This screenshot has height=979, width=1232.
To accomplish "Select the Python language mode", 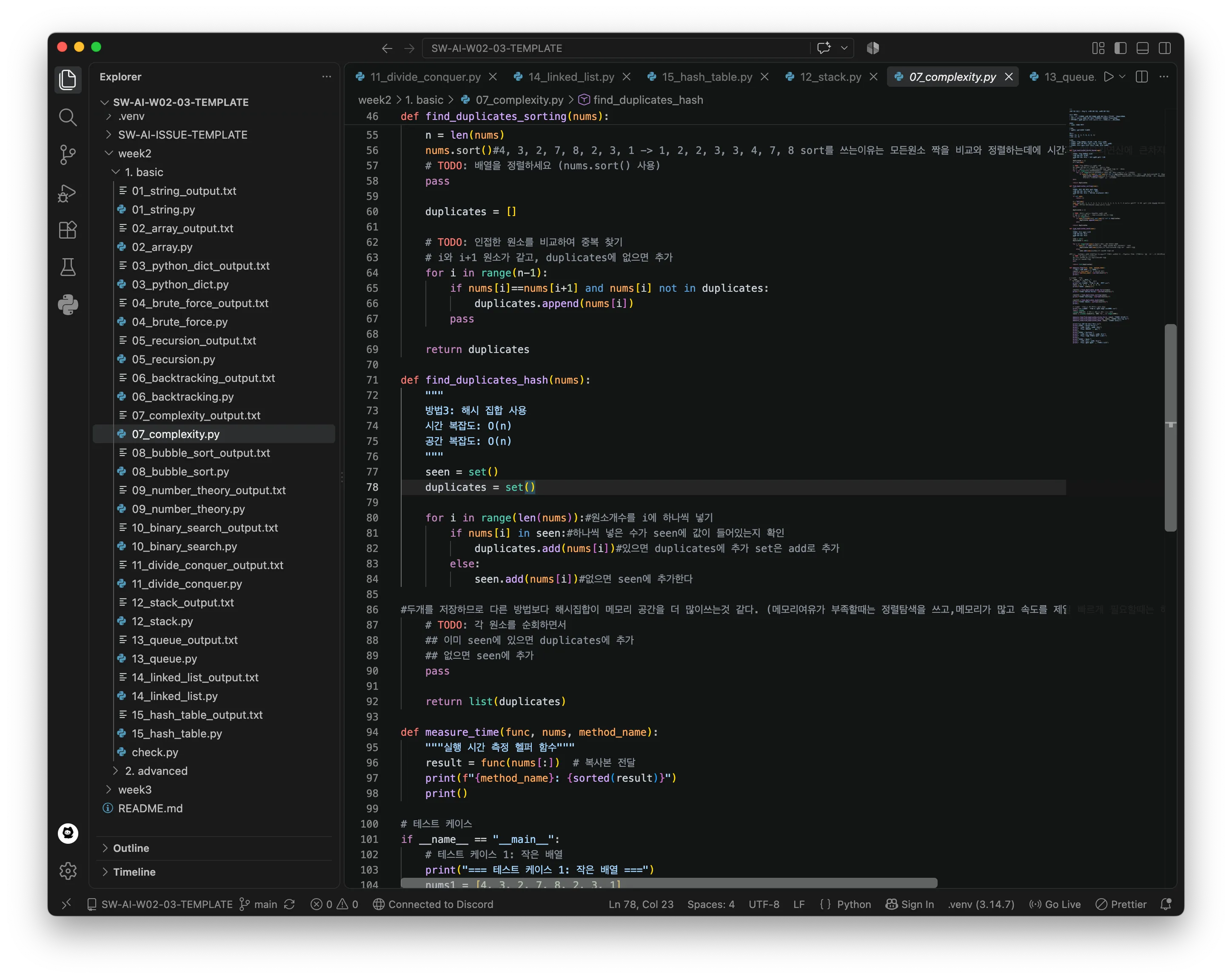I will click(x=854, y=904).
